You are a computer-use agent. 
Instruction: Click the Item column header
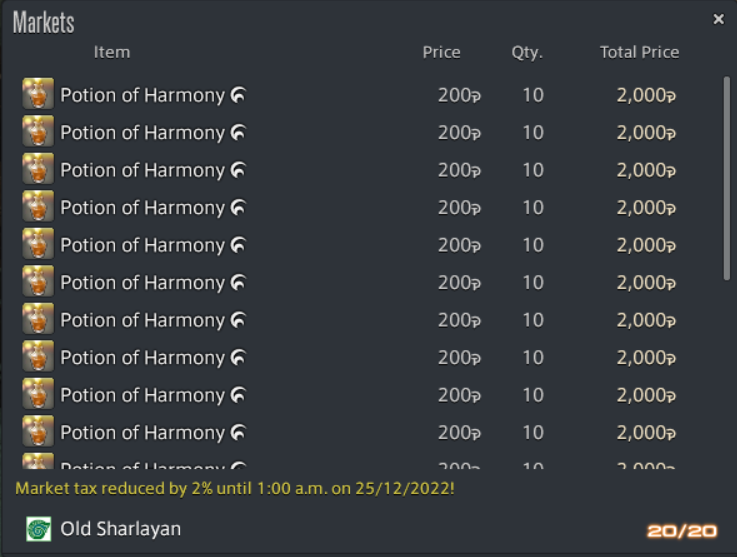tap(112, 52)
